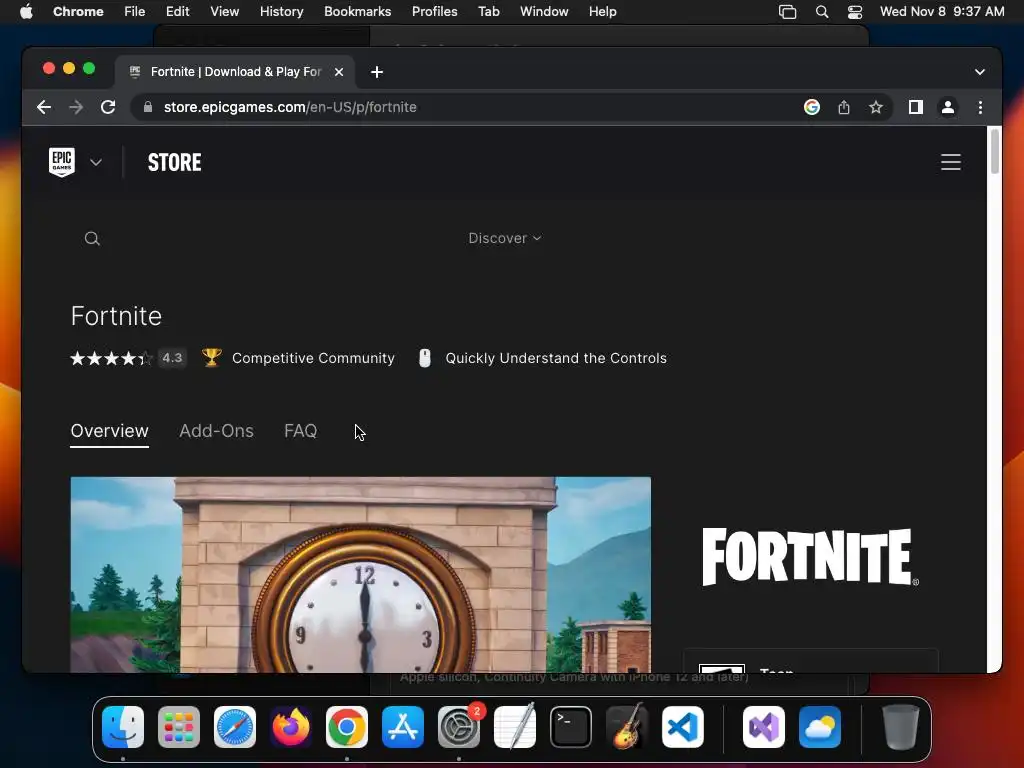
Task: Open the Help menu
Action: pyautogui.click(x=602, y=12)
